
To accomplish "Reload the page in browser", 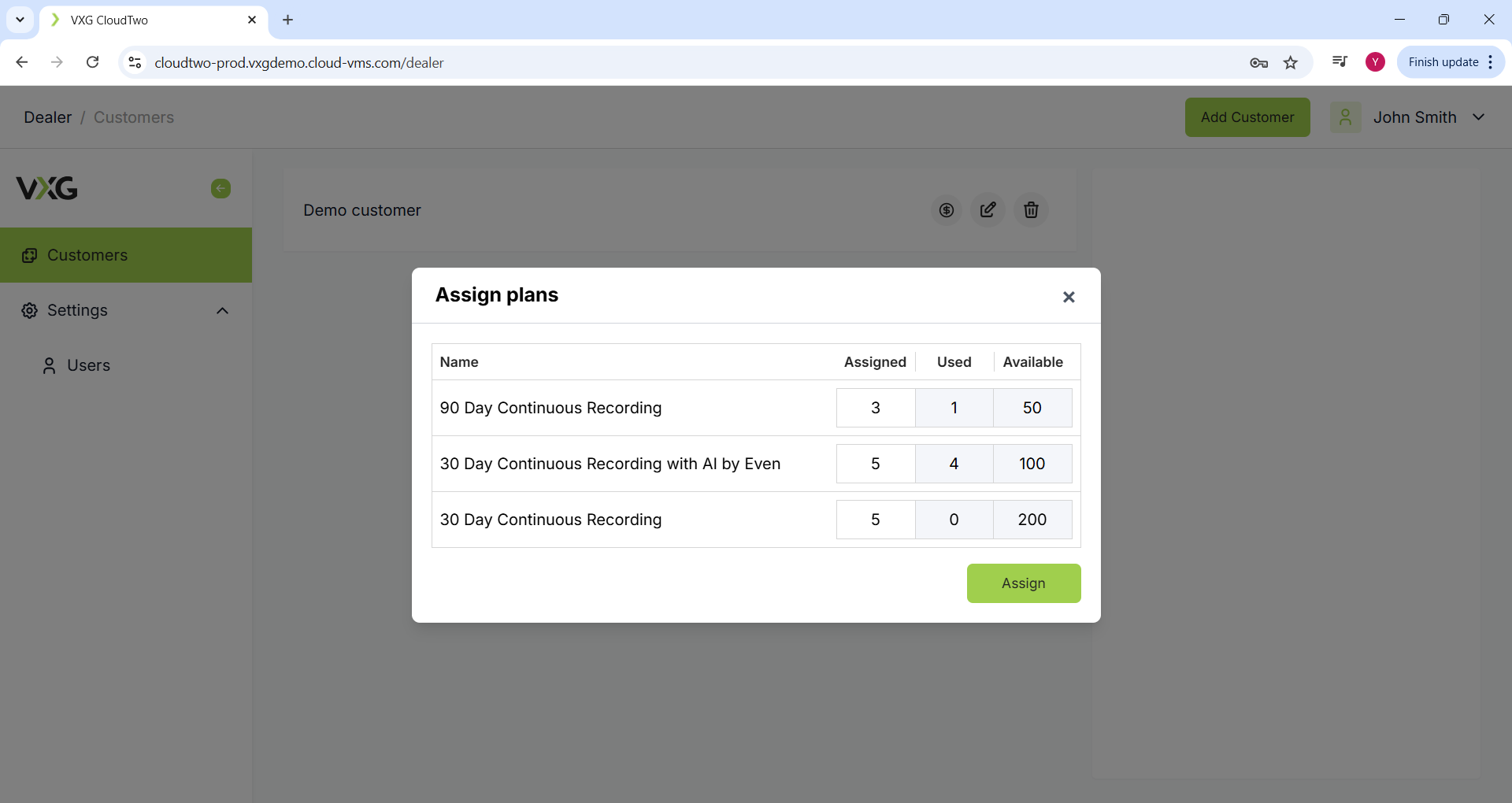I will (x=92, y=62).
